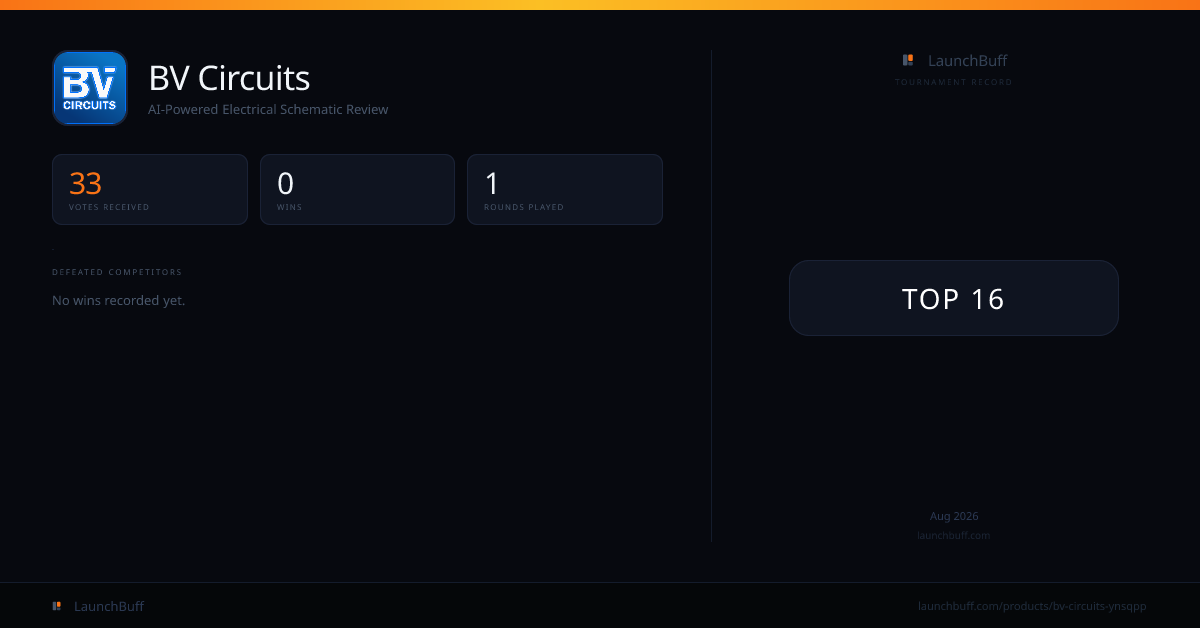This screenshot has height=628, width=1200.
Task: Open the 0 Wins stat card
Action: pos(357,189)
